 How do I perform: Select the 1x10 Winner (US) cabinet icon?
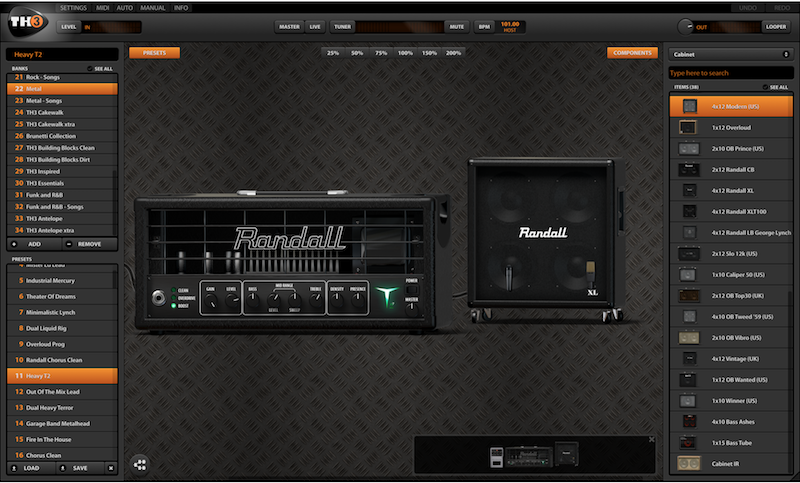tap(688, 400)
